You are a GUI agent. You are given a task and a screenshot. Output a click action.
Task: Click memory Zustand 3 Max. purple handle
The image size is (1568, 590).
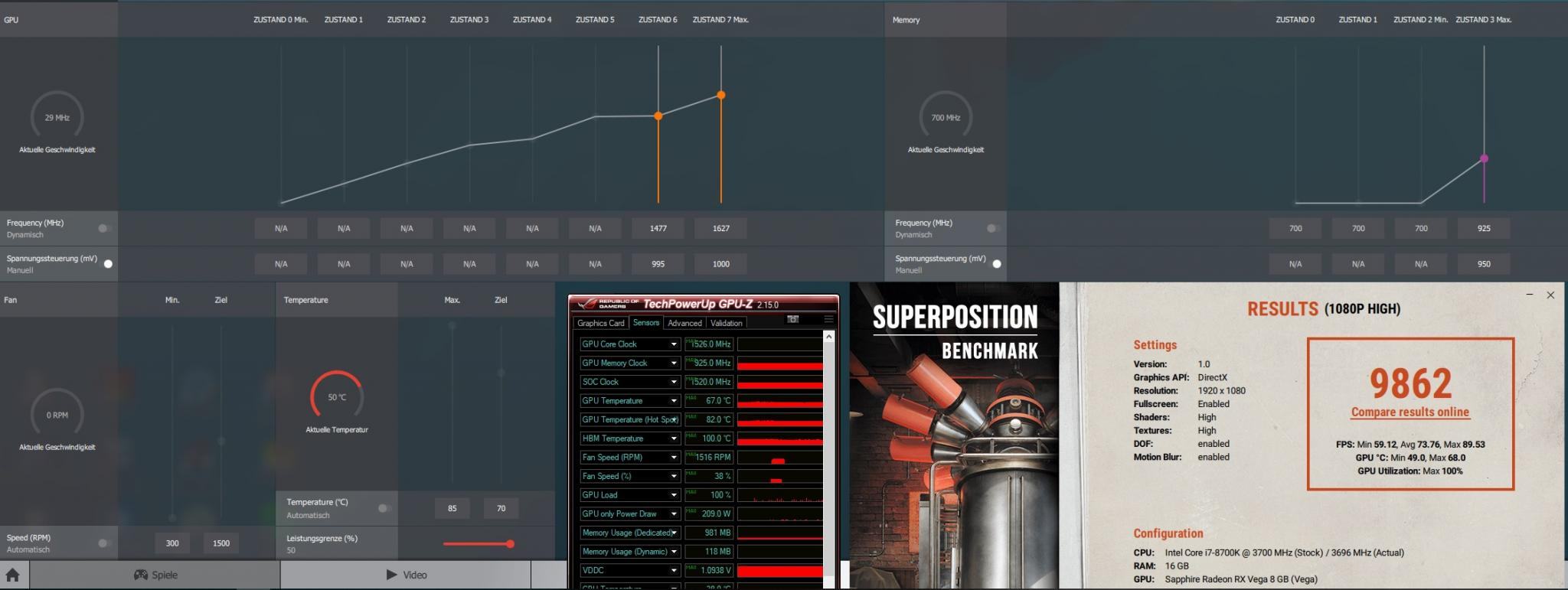(x=1484, y=158)
